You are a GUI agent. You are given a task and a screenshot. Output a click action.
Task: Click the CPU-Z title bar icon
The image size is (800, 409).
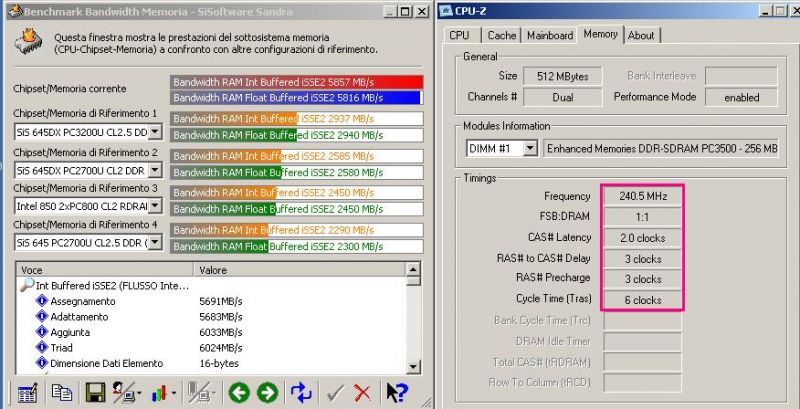[x=446, y=11]
